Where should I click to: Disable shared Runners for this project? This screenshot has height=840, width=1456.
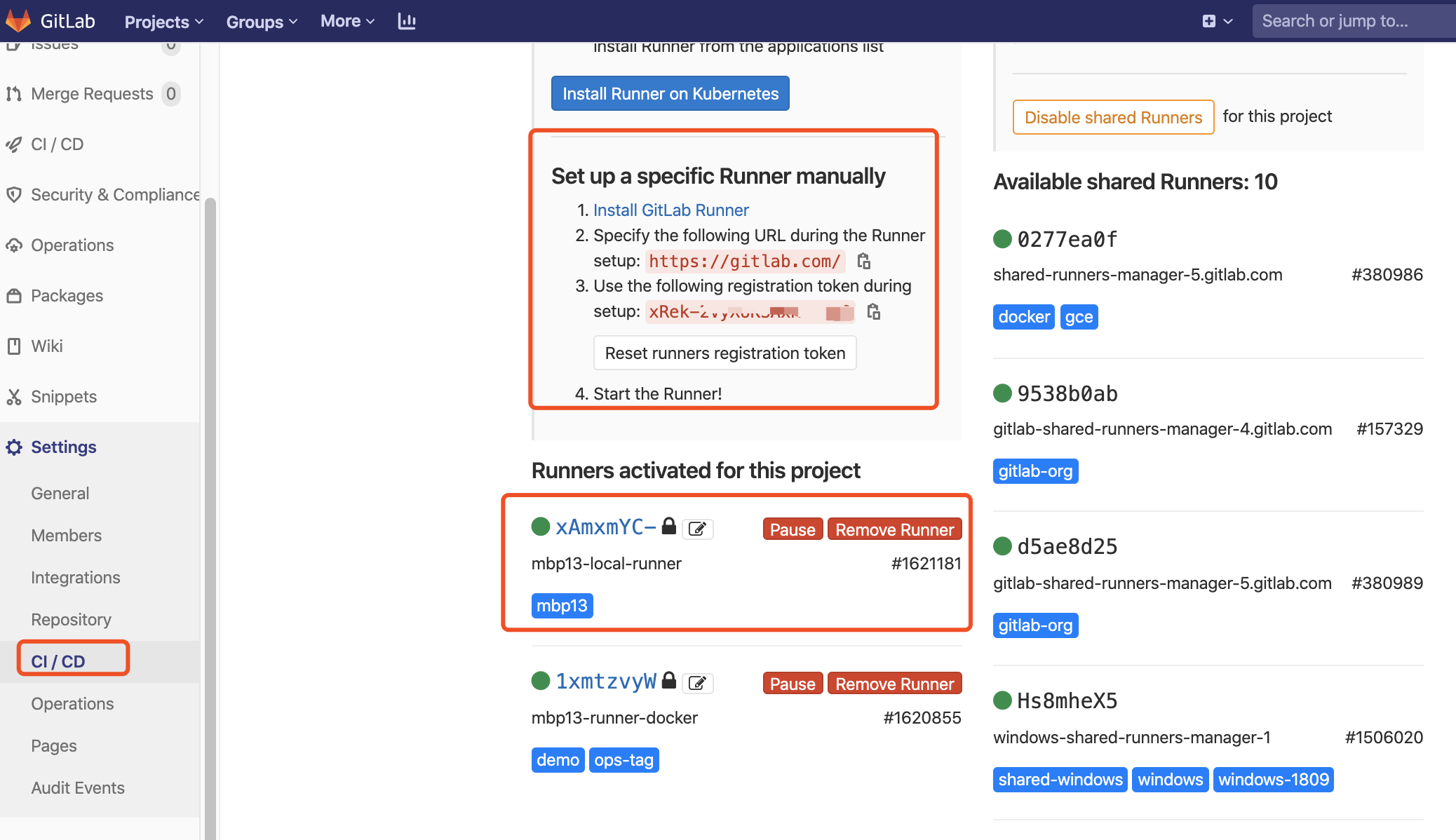coord(1113,117)
